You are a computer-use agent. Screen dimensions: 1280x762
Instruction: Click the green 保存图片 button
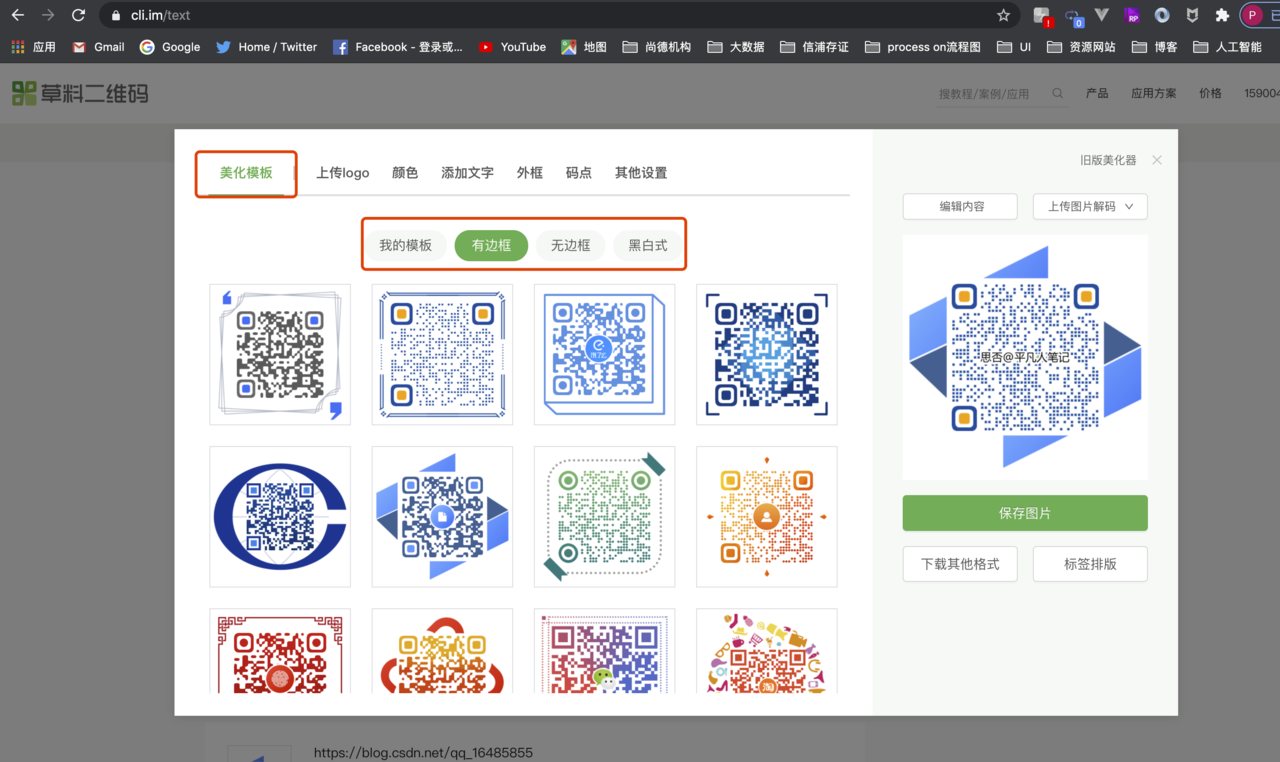(x=1024, y=513)
